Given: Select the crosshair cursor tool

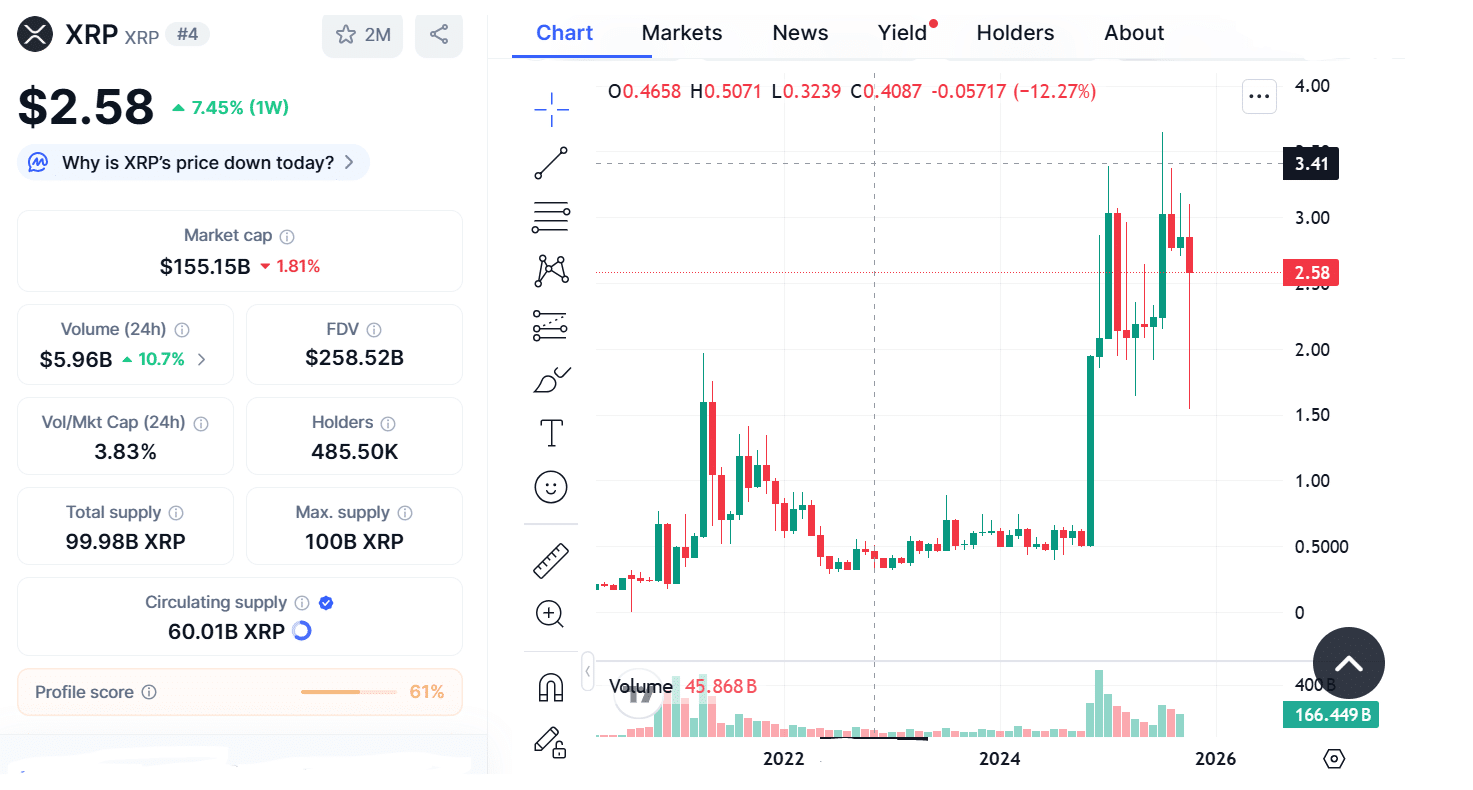Looking at the screenshot, I should pos(550,110).
